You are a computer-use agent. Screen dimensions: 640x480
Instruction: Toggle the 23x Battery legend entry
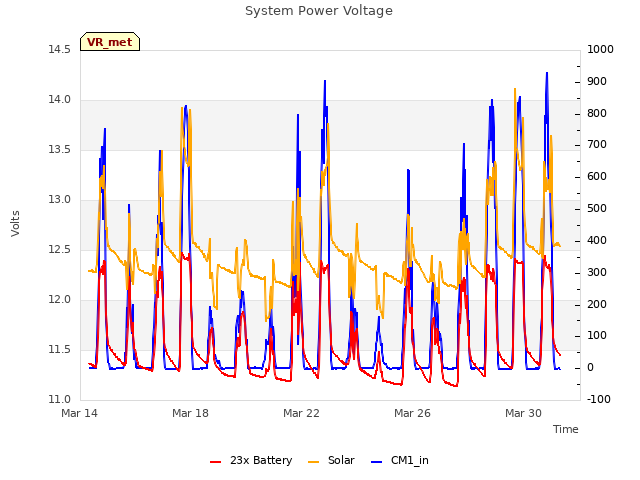[251, 460]
